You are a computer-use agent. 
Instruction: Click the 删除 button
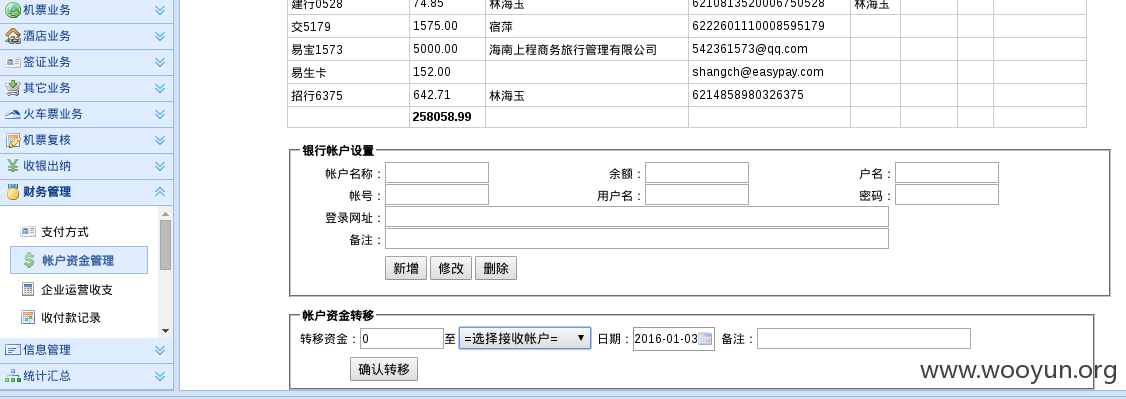[495, 268]
